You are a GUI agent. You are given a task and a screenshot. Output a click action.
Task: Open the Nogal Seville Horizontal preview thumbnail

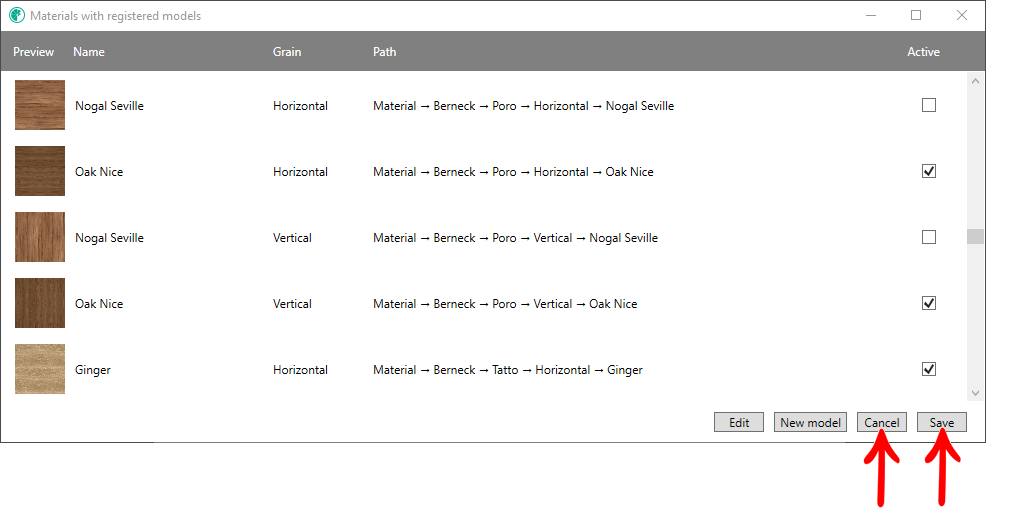[40, 105]
